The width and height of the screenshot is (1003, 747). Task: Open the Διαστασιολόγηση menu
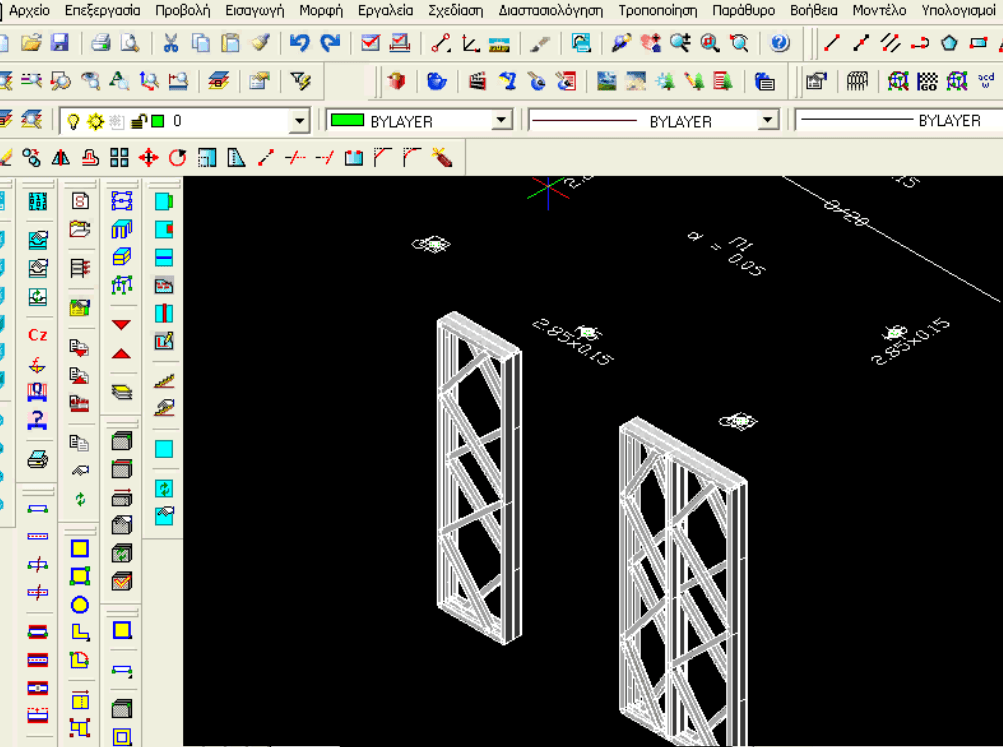tap(551, 11)
